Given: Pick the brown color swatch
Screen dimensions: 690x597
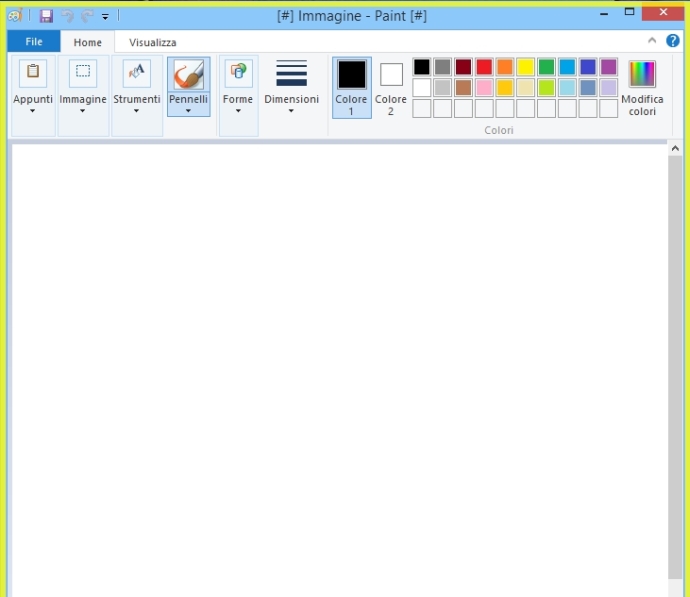Looking at the screenshot, I should (x=463, y=88).
